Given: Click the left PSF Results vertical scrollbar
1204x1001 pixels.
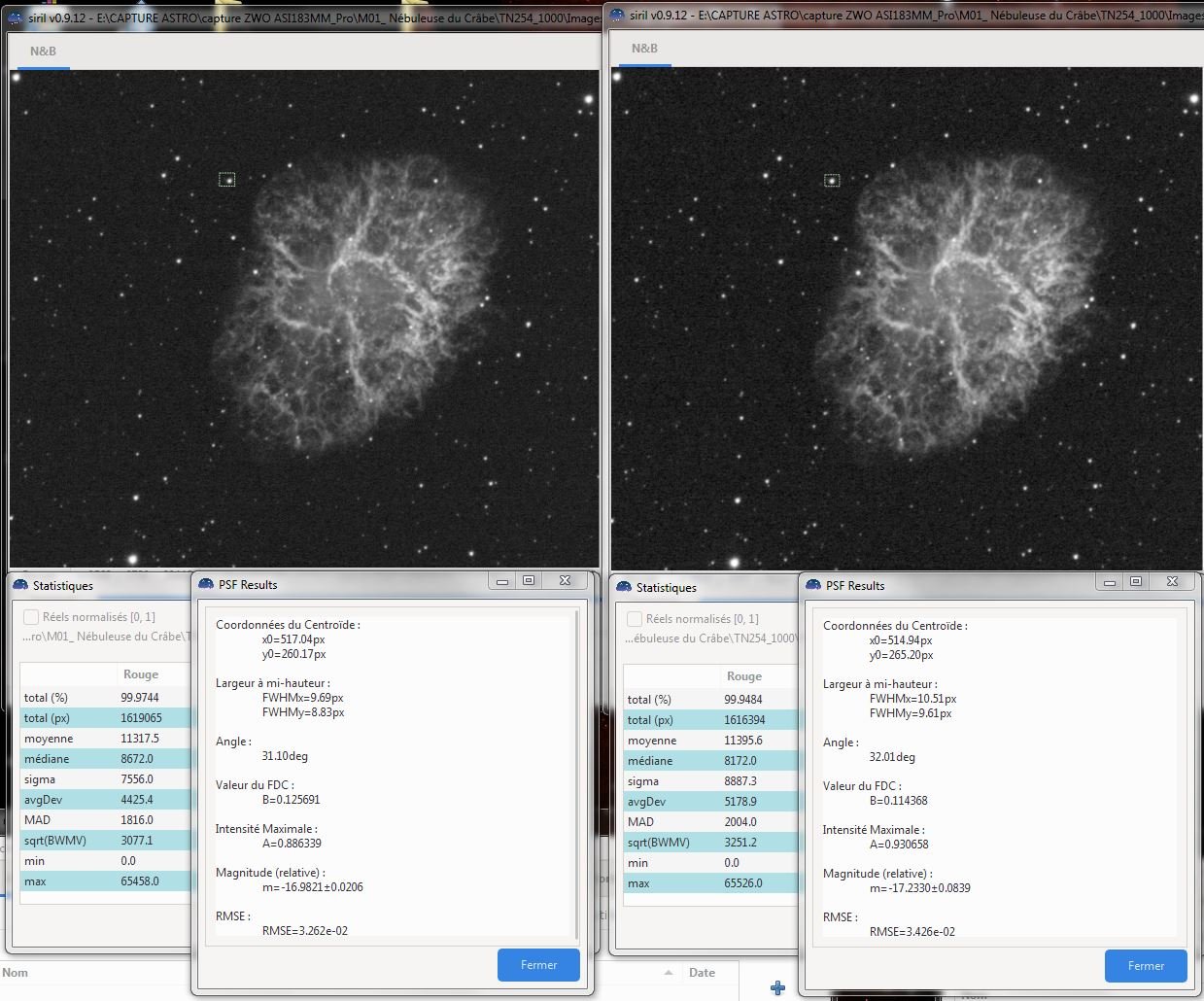Looking at the screenshot, I should click(578, 773).
